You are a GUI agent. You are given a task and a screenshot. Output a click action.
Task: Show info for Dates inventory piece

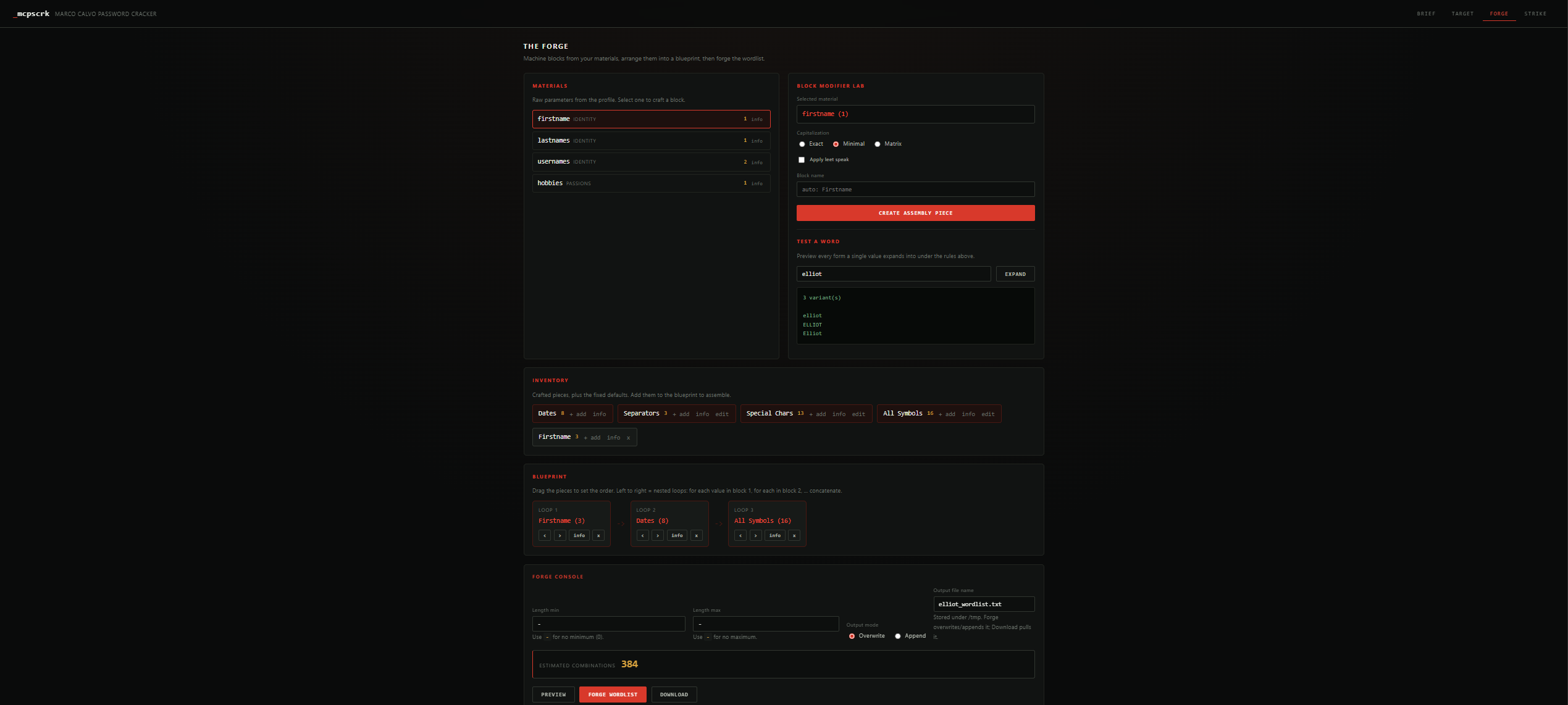(599, 414)
